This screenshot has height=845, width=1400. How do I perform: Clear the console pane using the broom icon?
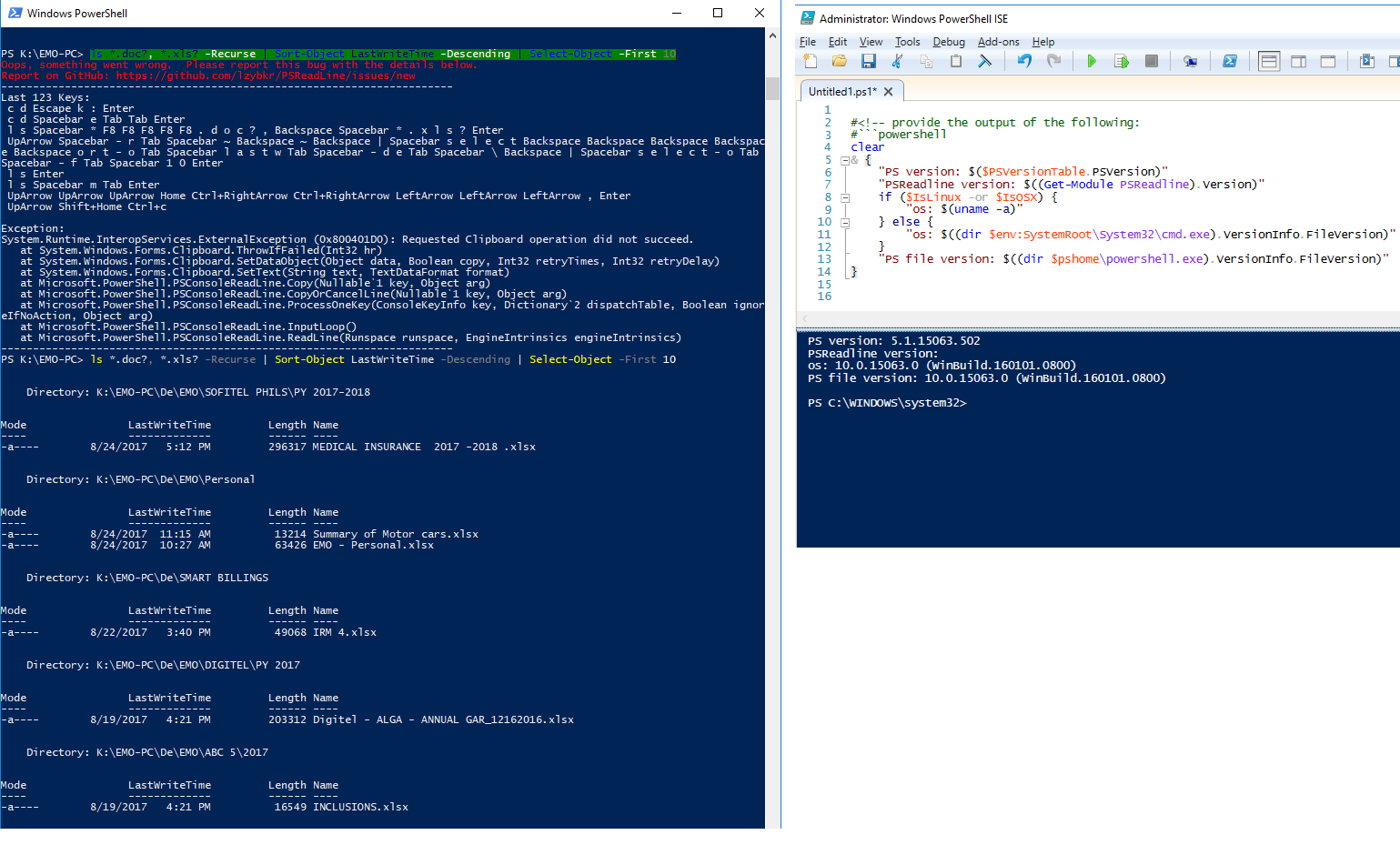[x=984, y=61]
